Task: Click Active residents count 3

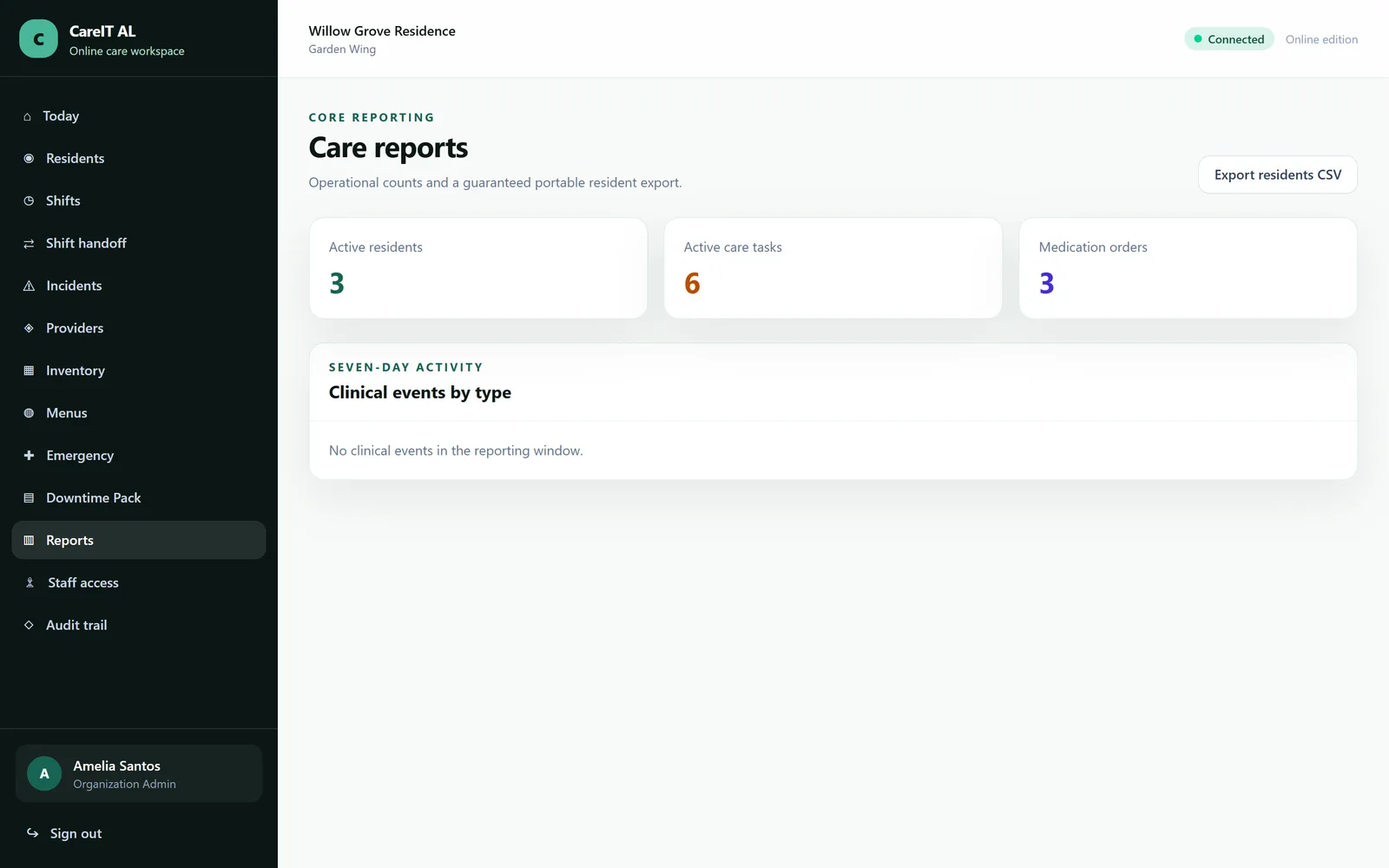Action: pyautogui.click(x=337, y=284)
